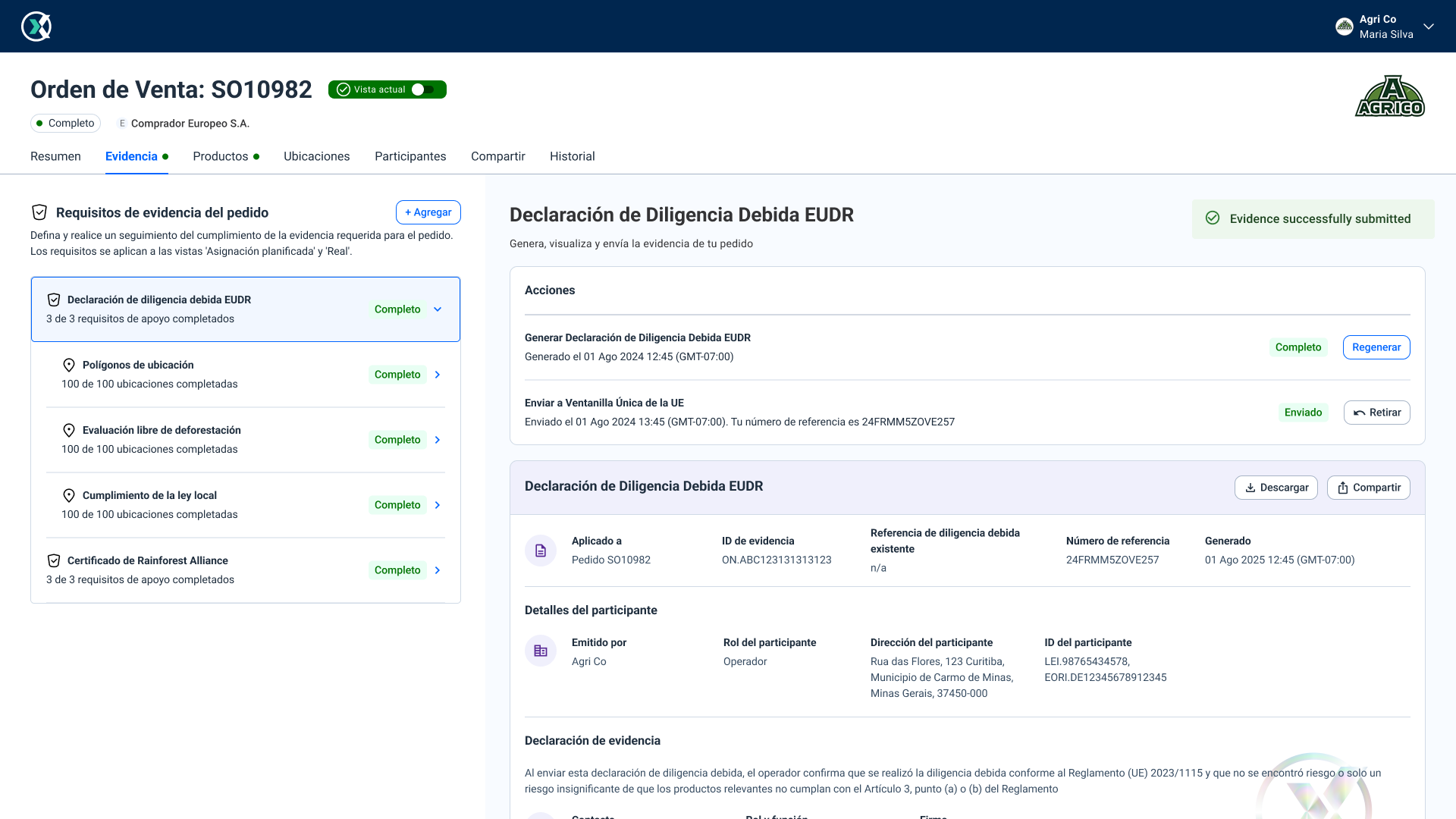Click the Vista actual checkmark icon

[x=344, y=89]
